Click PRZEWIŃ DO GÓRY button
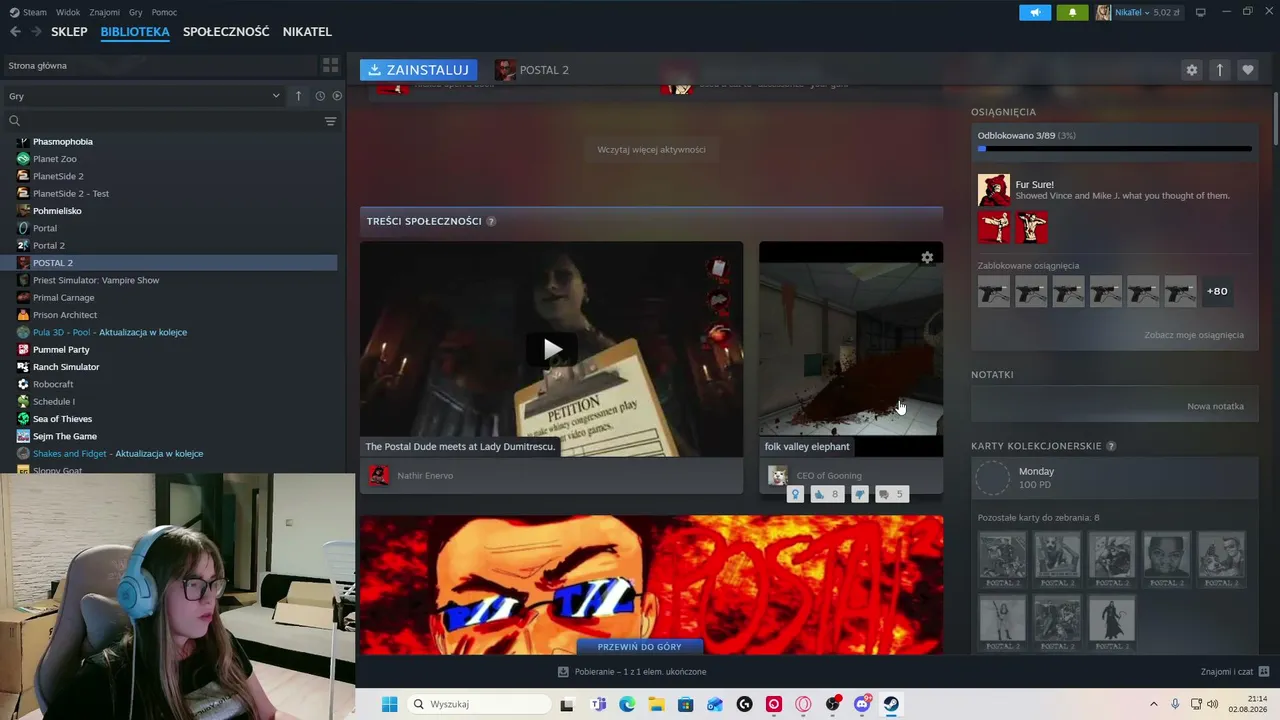This screenshot has height=720, width=1280. click(639, 647)
